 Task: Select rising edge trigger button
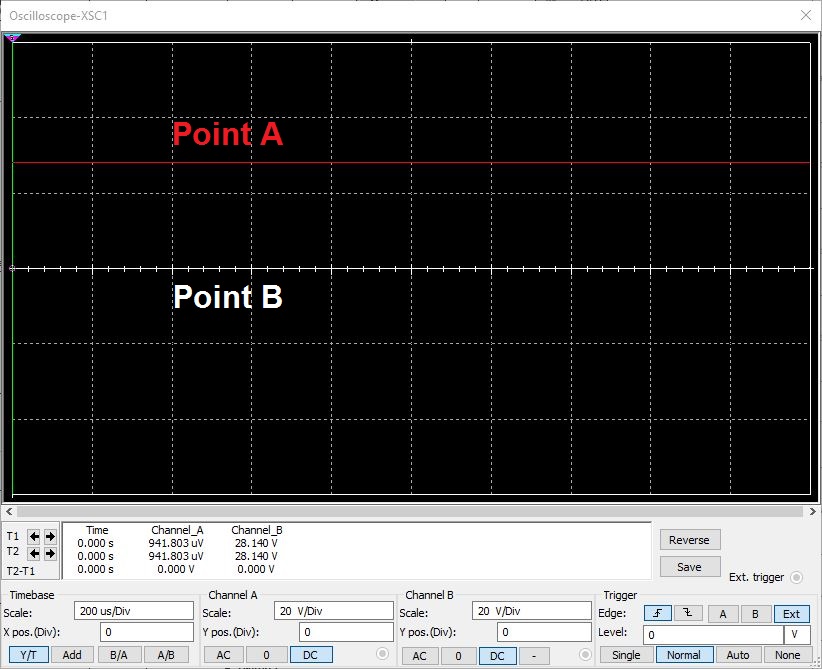click(657, 613)
